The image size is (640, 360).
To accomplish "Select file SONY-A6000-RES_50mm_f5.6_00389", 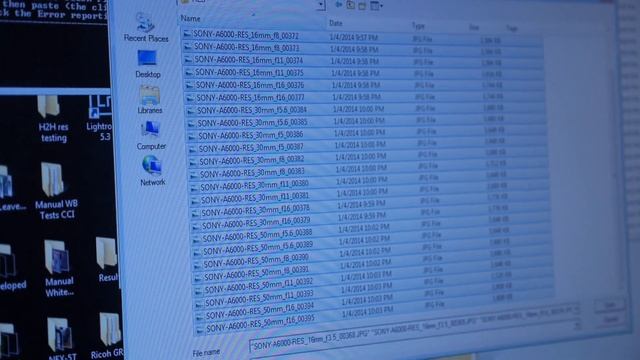I will pos(258,247).
